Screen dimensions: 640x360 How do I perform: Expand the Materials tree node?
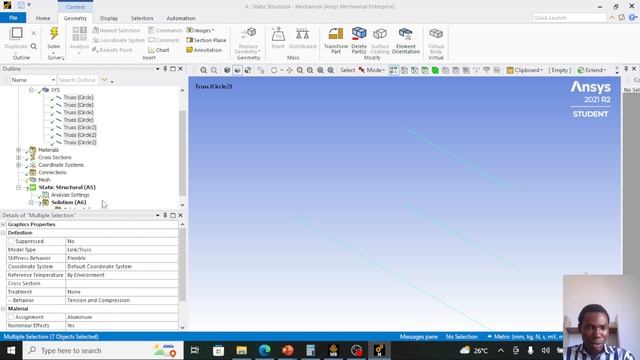(18, 150)
